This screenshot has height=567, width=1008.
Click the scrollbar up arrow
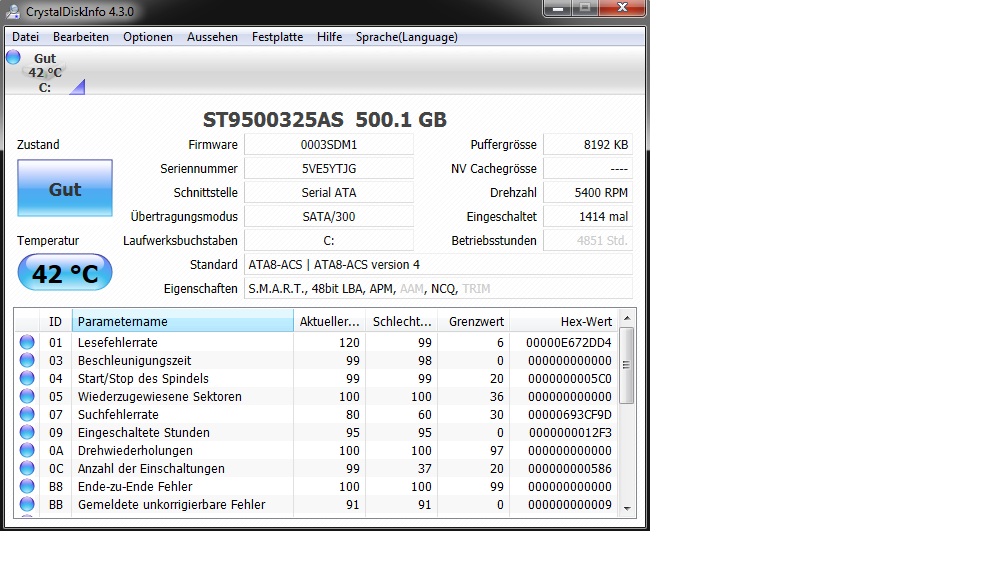point(627,318)
